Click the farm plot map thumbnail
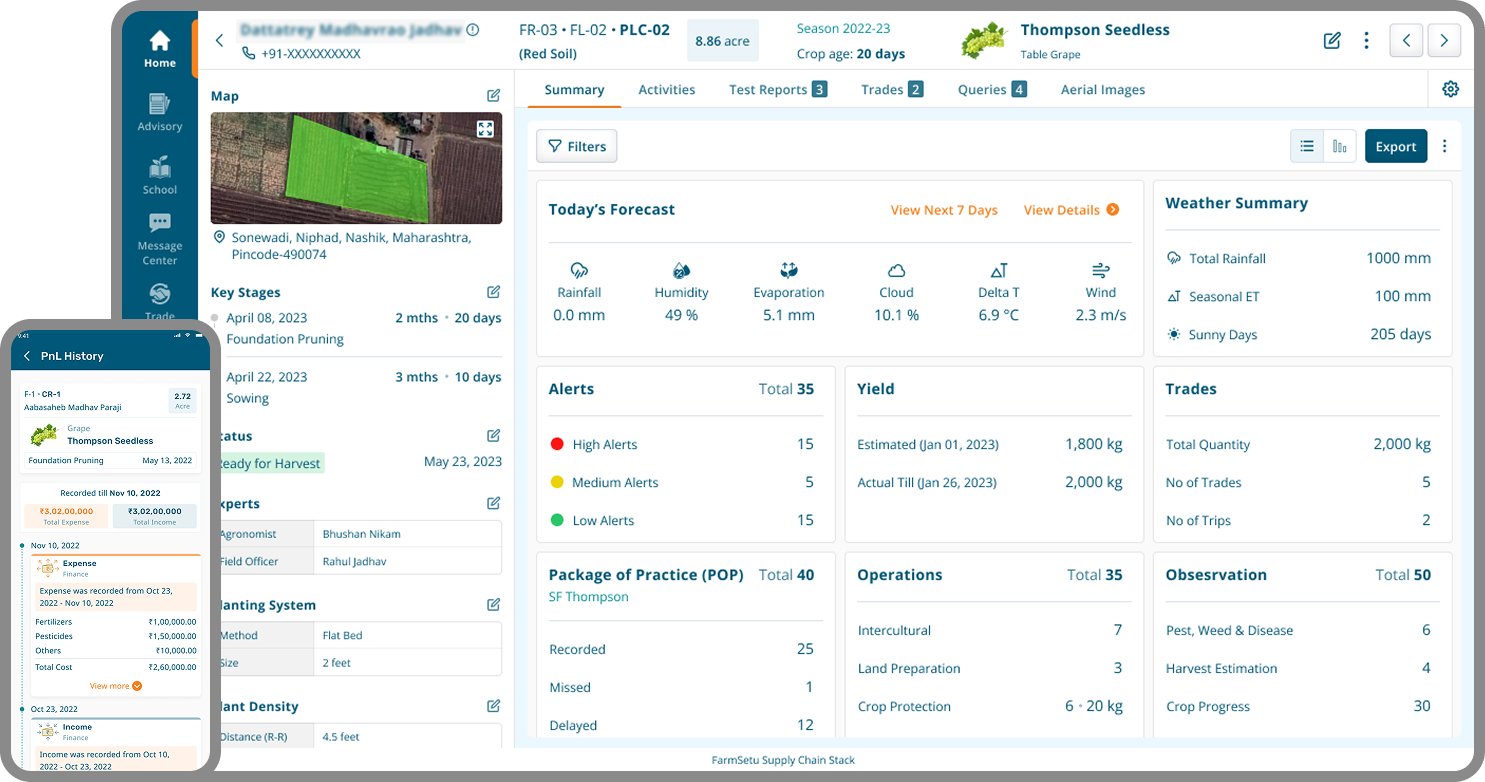This screenshot has height=782, width=1485. click(356, 168)
